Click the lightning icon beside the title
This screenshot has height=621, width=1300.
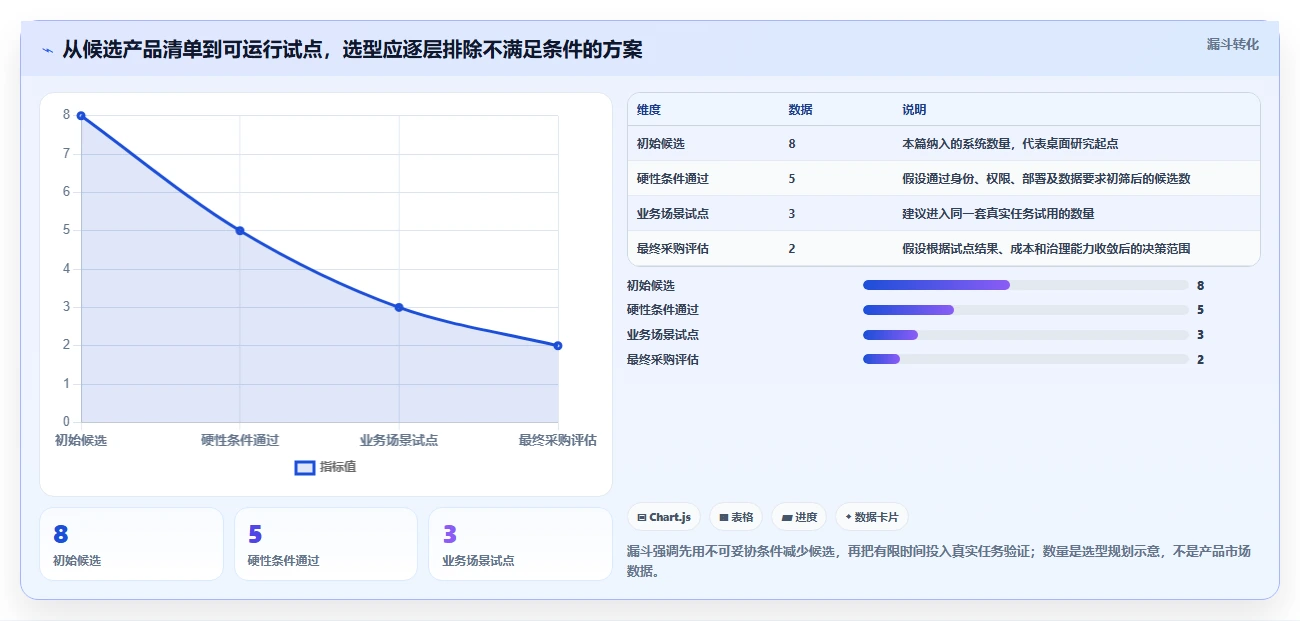[x=47, y=50]
